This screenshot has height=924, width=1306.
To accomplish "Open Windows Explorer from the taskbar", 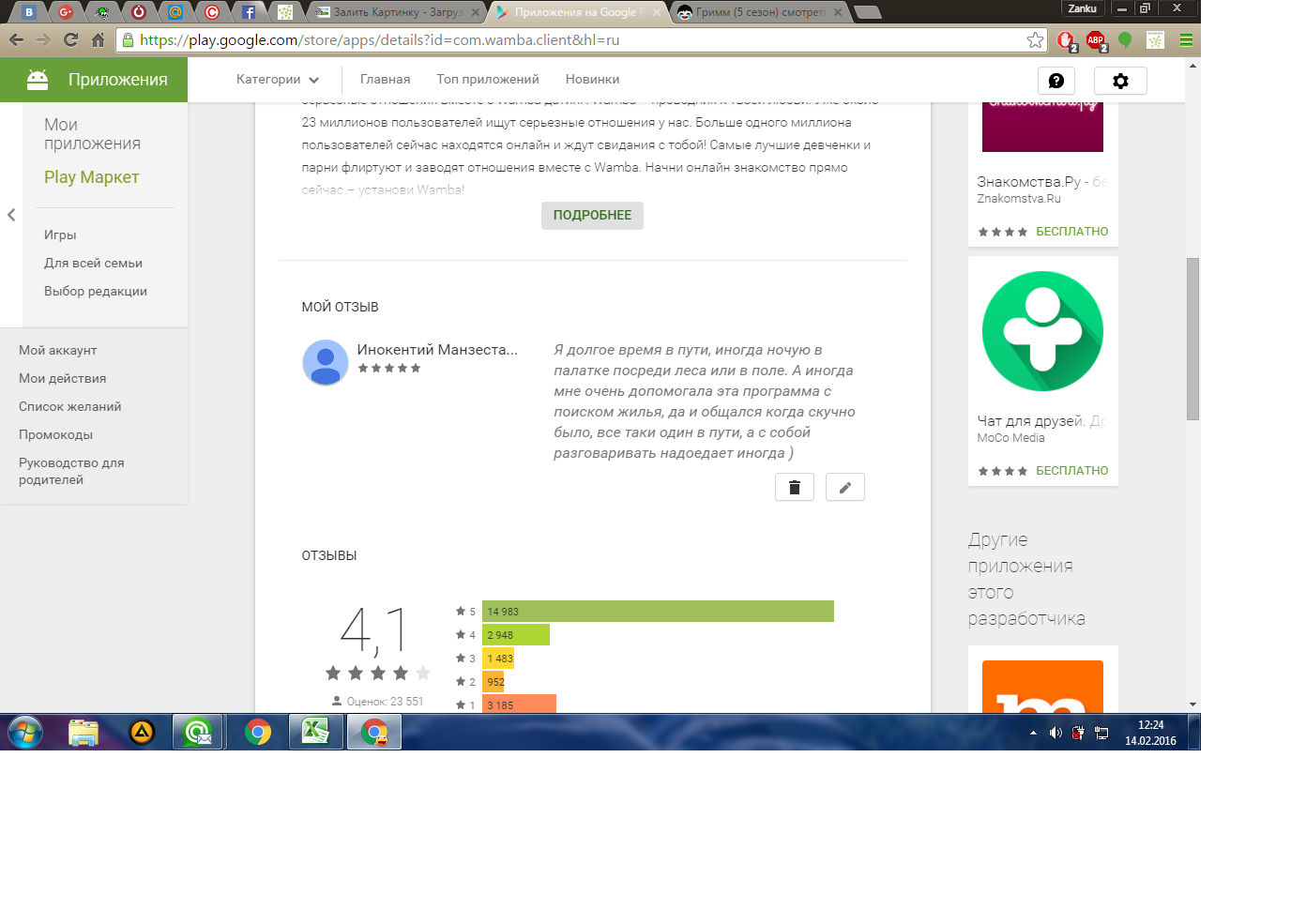I will pos(84,732).
